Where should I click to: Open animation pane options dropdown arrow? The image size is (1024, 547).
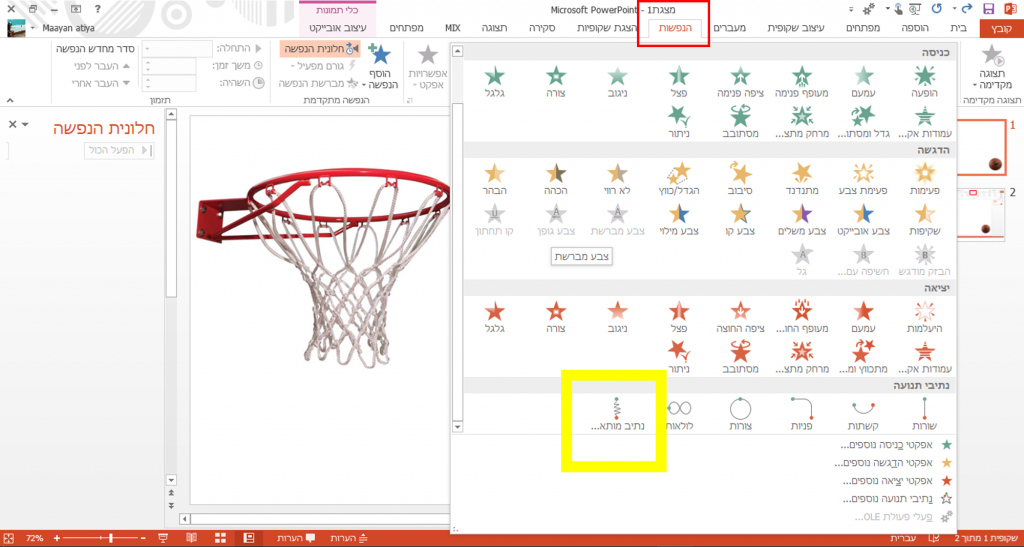pyautogui.click(x=25, y=124)
